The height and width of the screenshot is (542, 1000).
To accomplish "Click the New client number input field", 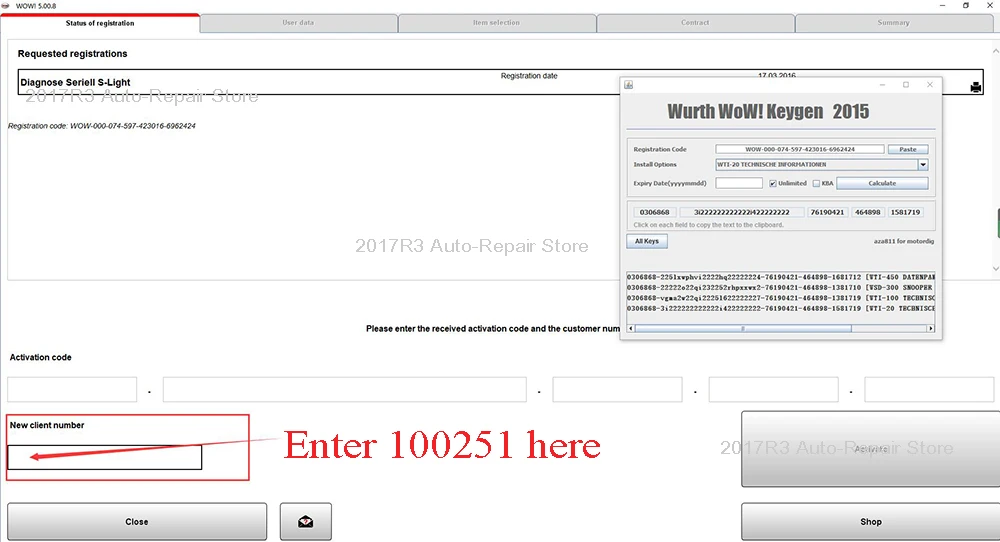I will (x=105, y=457).
